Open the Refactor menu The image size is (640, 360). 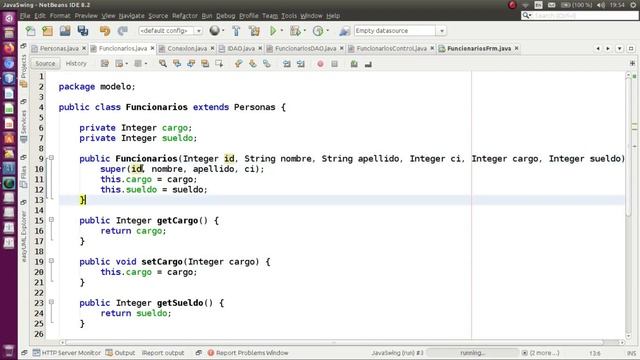tap(184, 16)
